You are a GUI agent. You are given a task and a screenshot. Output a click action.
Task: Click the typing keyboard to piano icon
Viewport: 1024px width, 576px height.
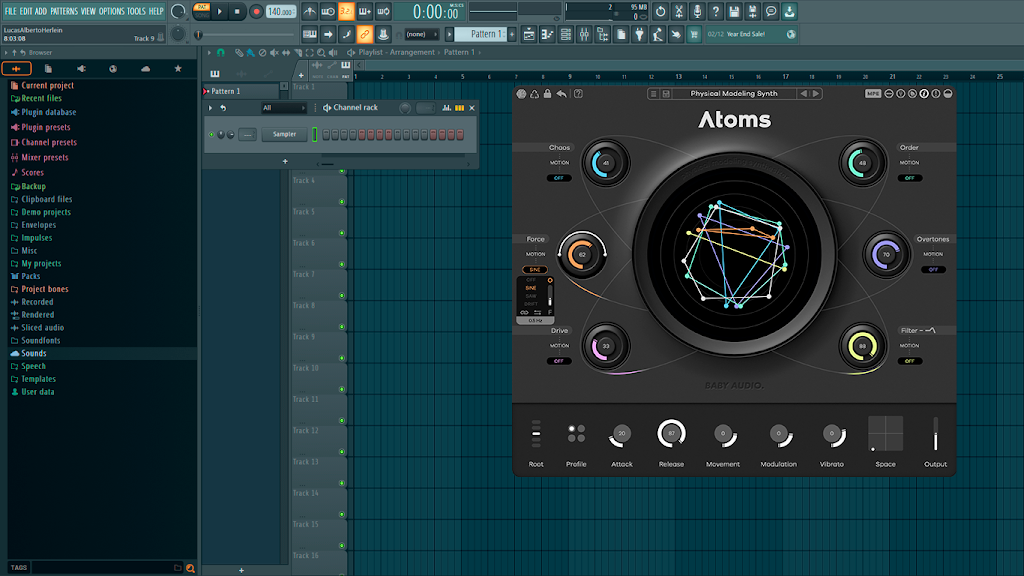pos(310,34)
